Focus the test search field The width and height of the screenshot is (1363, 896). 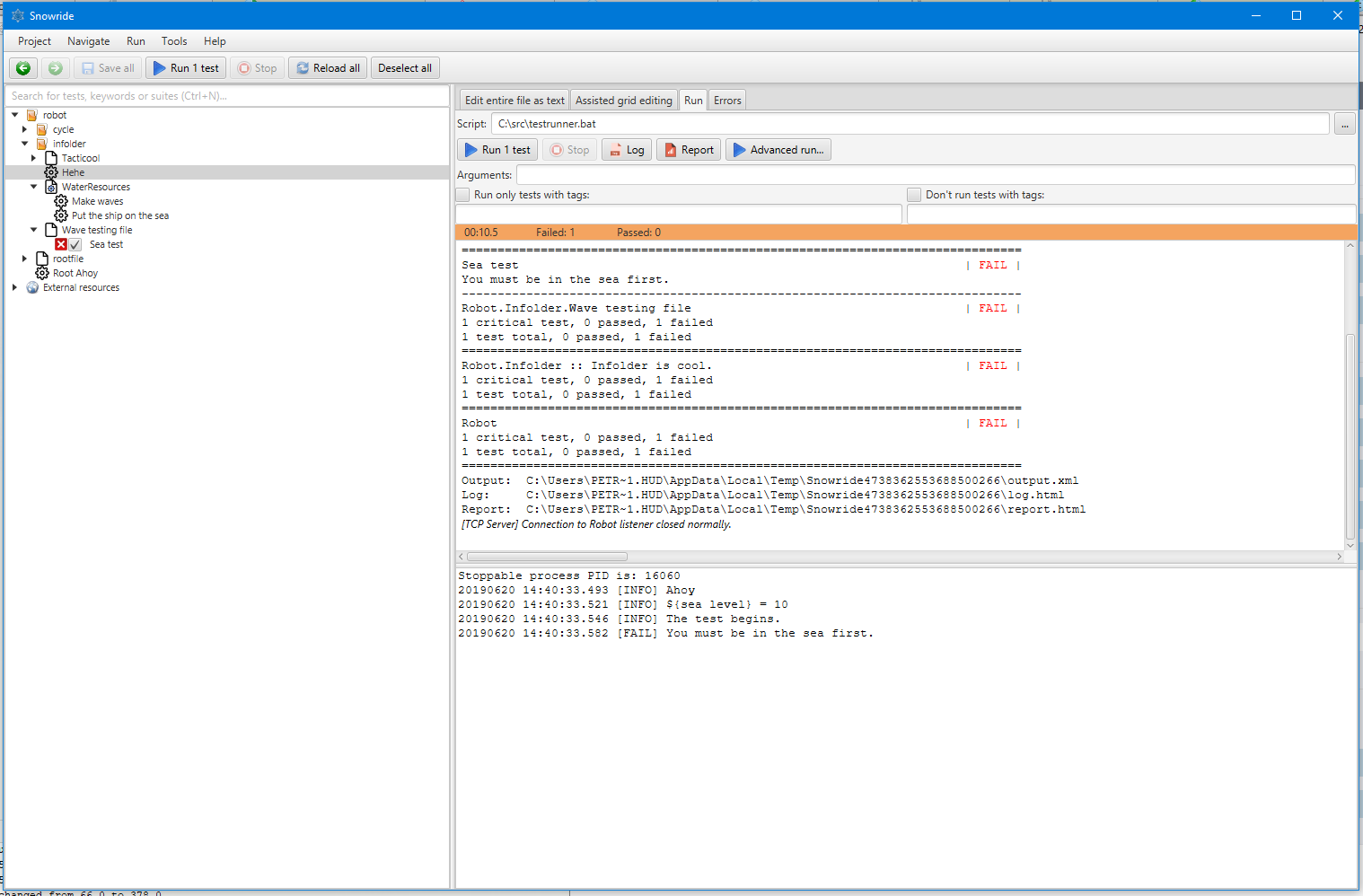pos(227,96)
